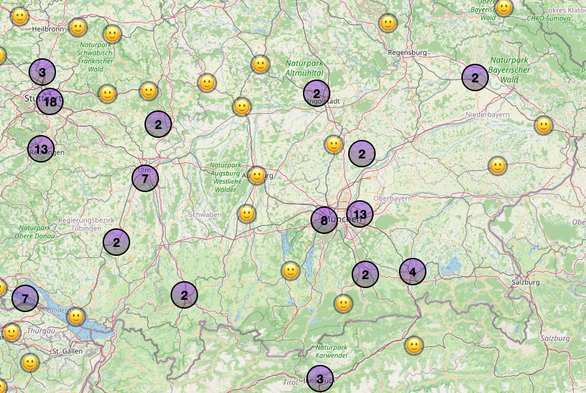Expand the 2 cluster just above Oberbayern label
Image resolution: width=586 pixels, height=393 pixels.
[x=362, y=153]
